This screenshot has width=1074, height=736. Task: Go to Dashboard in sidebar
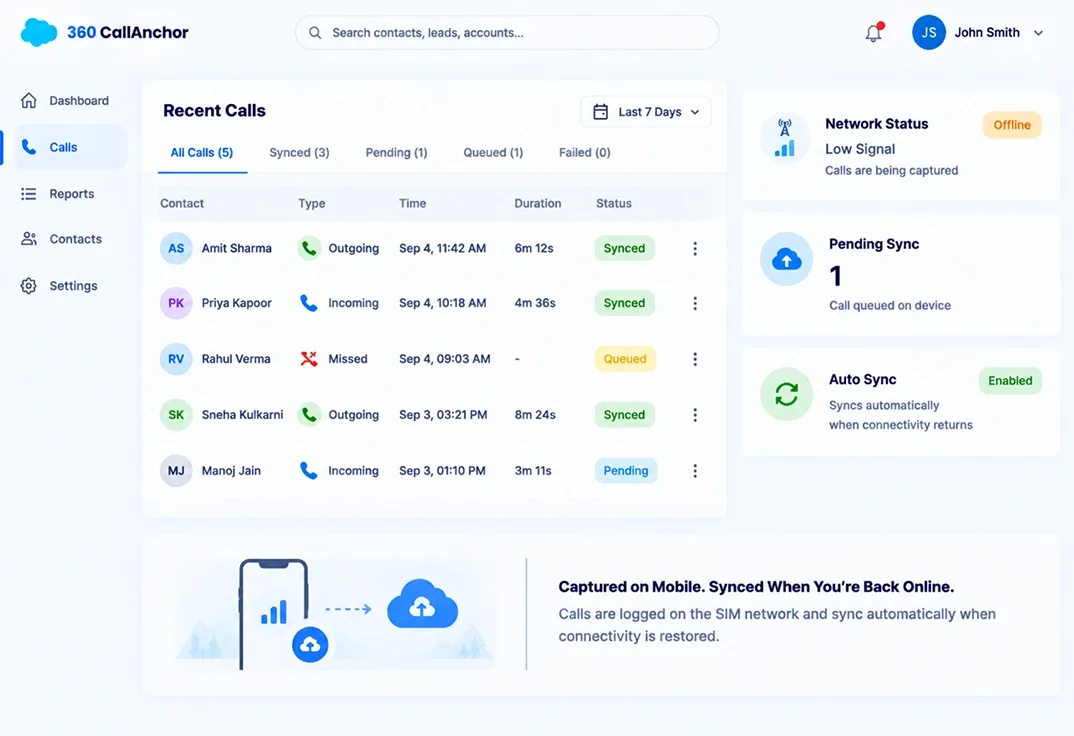coord(71,101)
